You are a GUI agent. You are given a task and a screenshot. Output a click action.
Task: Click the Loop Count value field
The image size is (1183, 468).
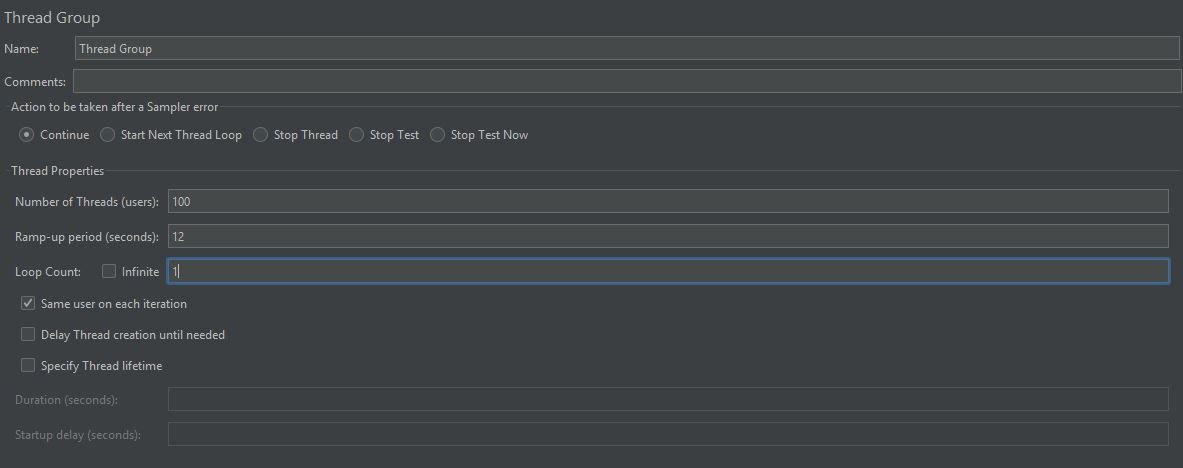point(668,272)
